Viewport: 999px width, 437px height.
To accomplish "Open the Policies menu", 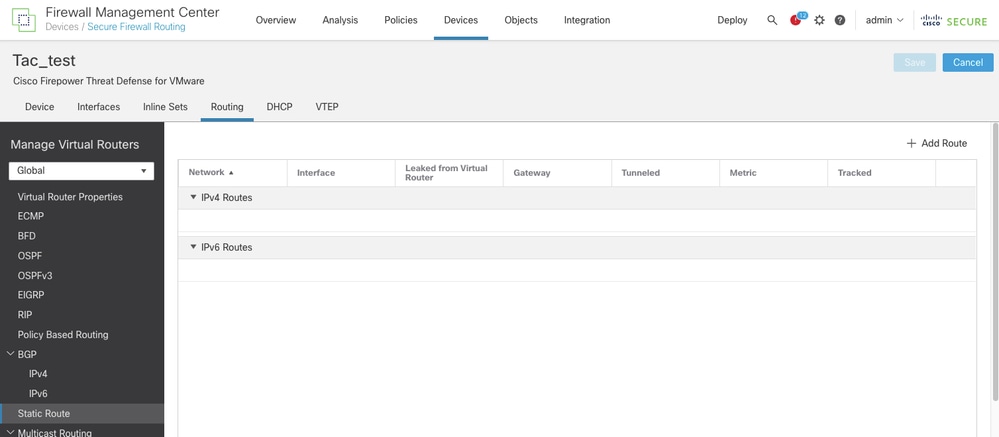I will pyautogui.click(x=401, y=20).
